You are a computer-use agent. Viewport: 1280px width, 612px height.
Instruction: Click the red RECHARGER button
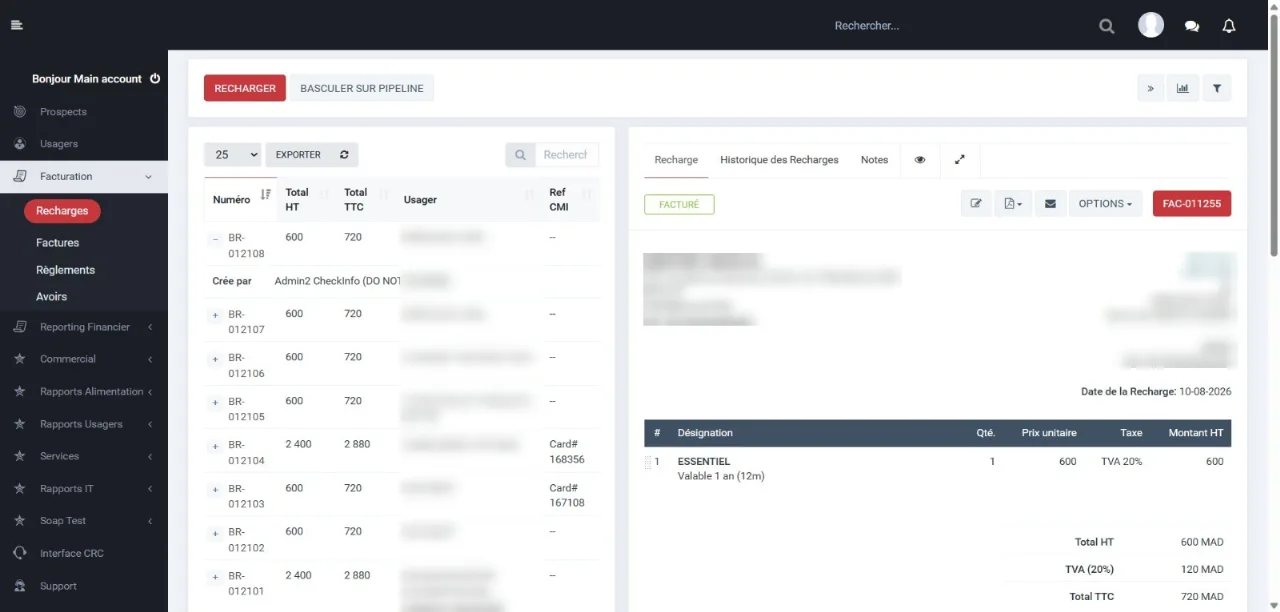tap(245, 88)
